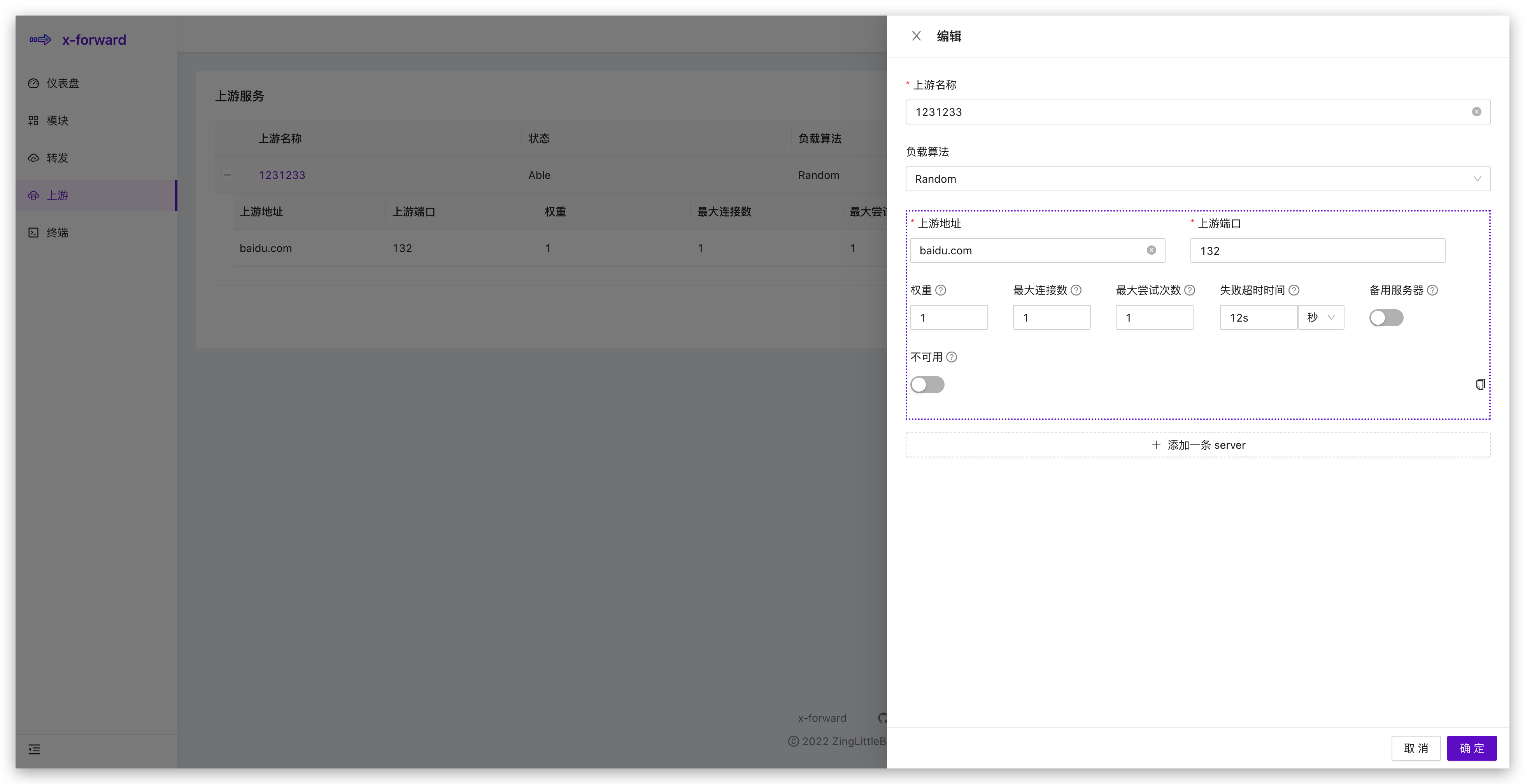Click the 权重 input field
Viewport: 1525px width, 784px height.
coord(949,318)
